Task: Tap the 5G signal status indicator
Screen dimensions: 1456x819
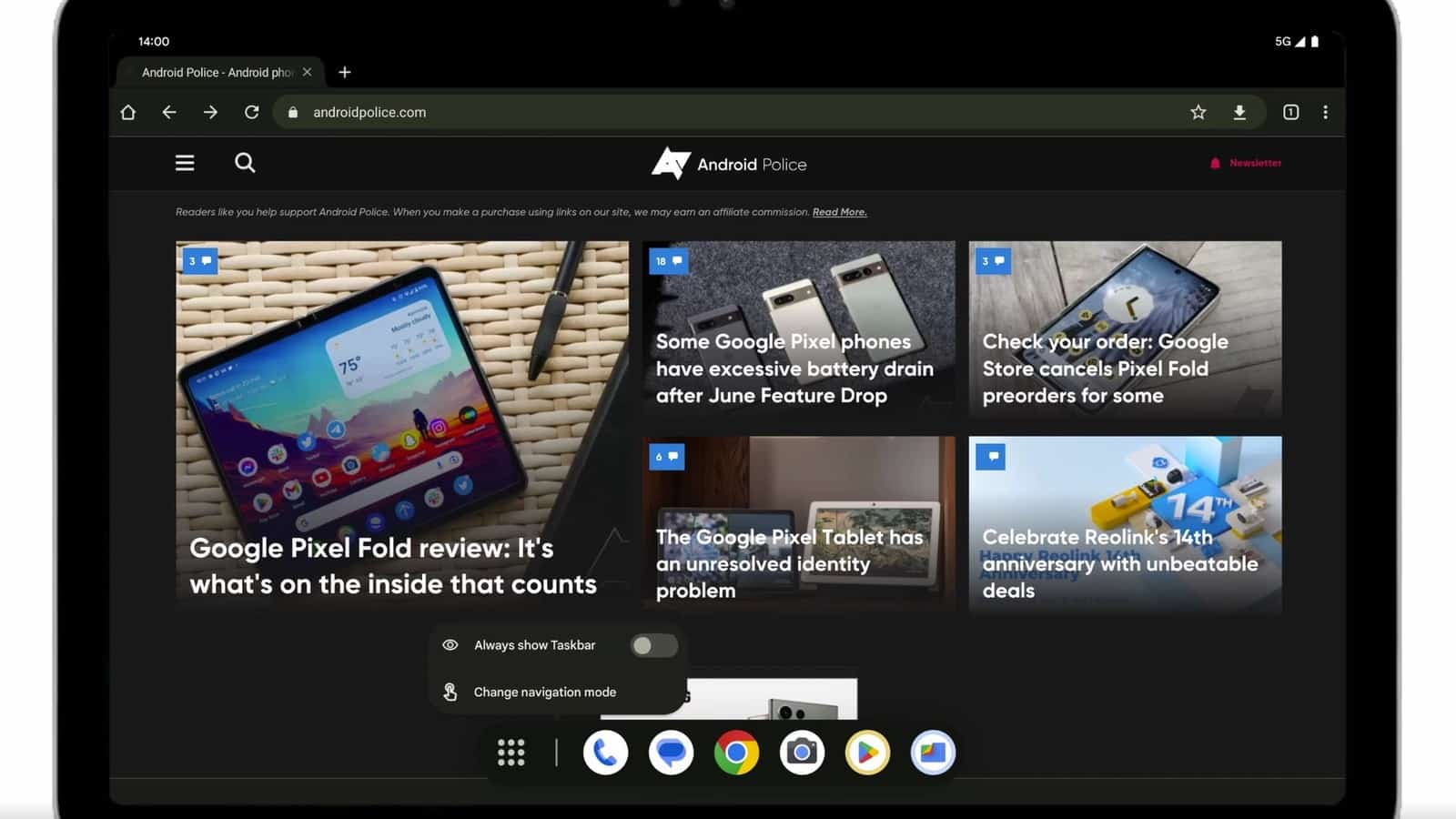Action: (x=1290, y=41)
